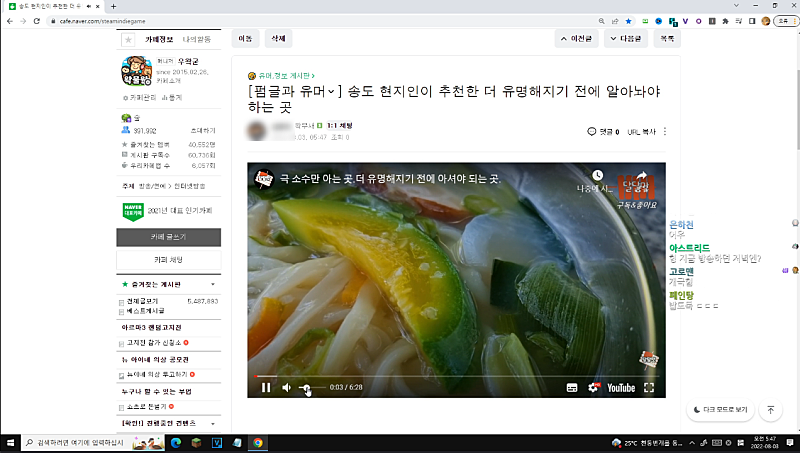Collapse the 즐겨찾는 게시판 arrow

[213, 285]
